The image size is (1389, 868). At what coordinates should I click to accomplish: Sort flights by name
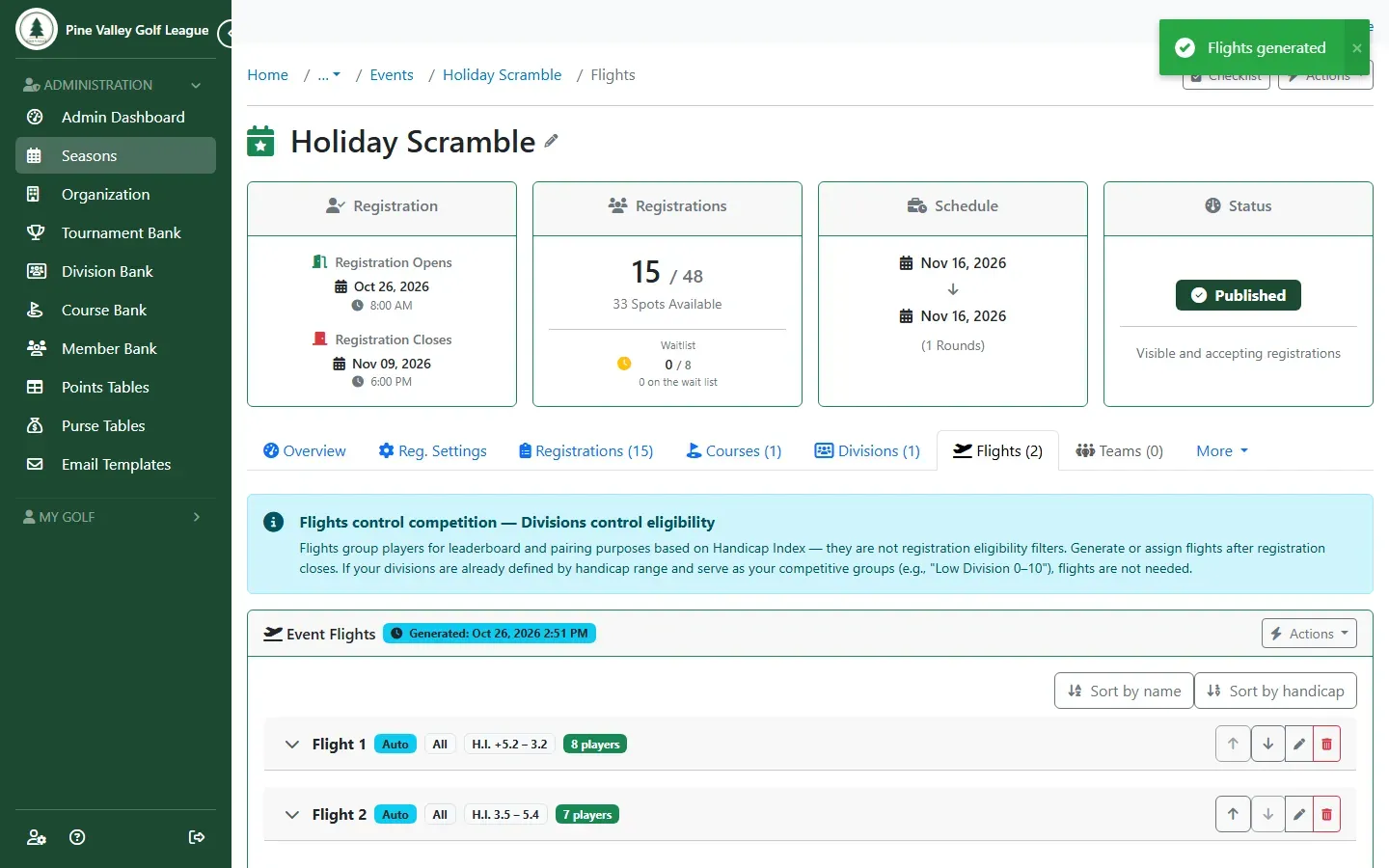(x=1125, y=691)
